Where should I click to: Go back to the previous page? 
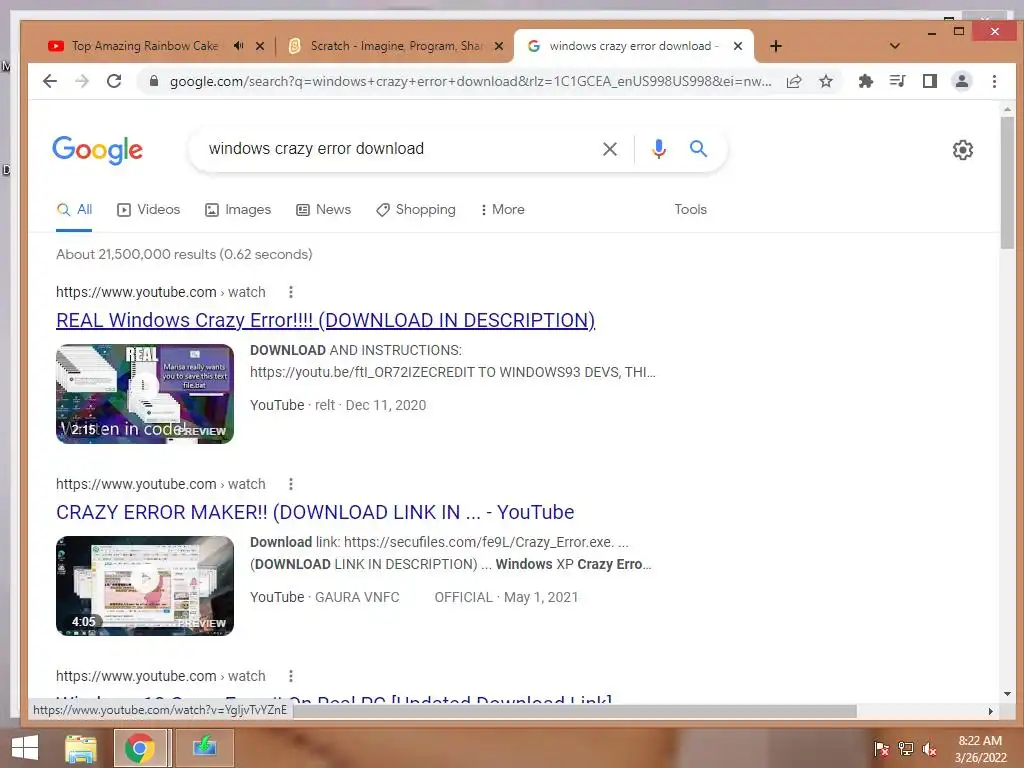(x=50, y=81)
